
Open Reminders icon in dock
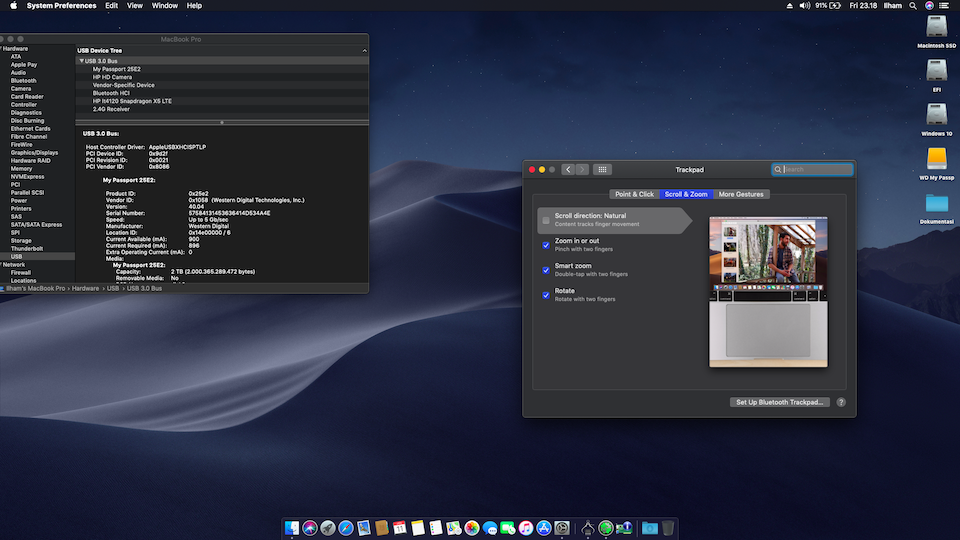pos(435,528)
